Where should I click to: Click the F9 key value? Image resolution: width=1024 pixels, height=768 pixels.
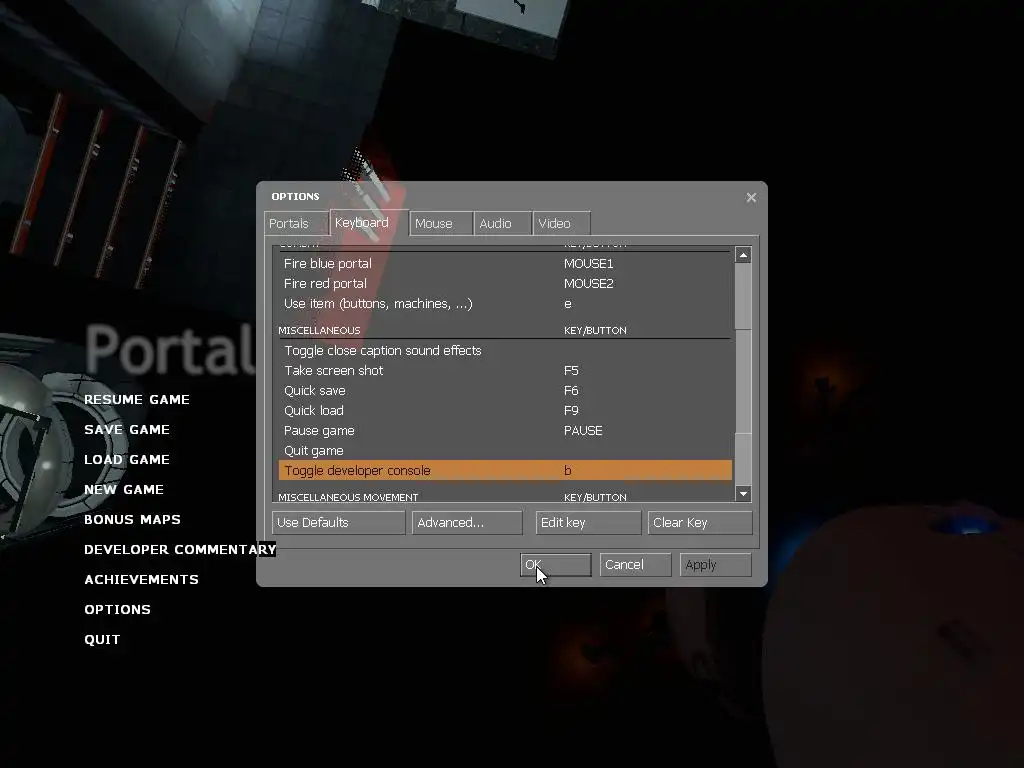click(571, 411)
